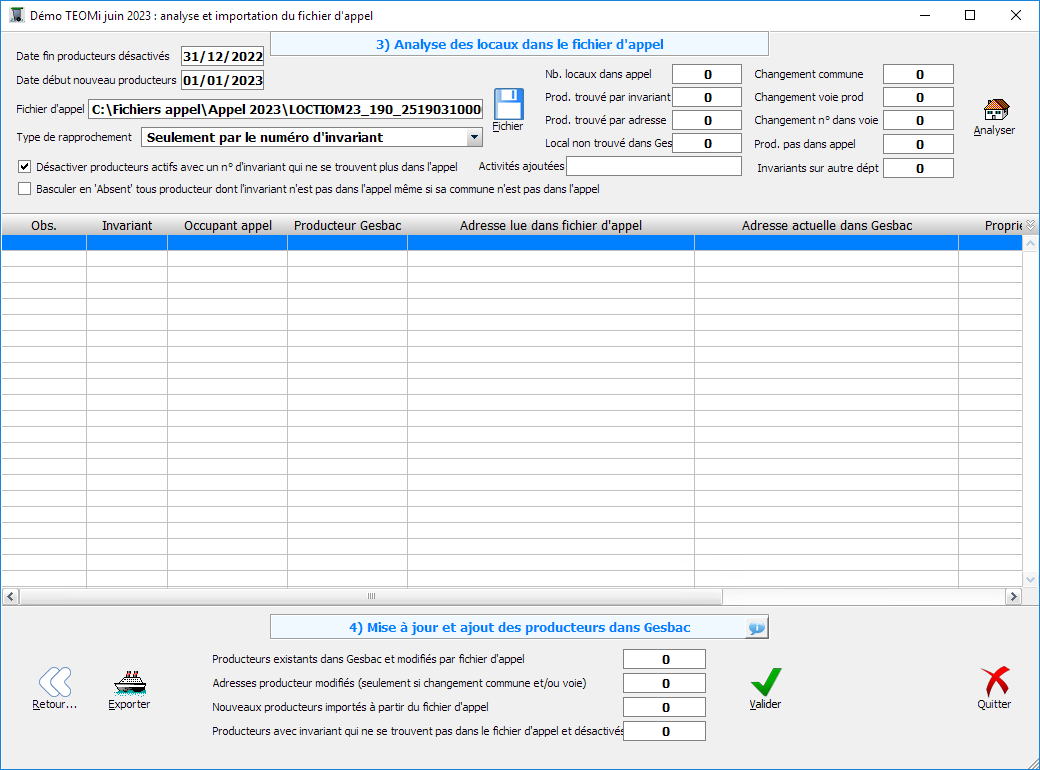Screen dimensions: 1040x770
Task: Click Producteur Gesbac column header
Action: (347, 226)
